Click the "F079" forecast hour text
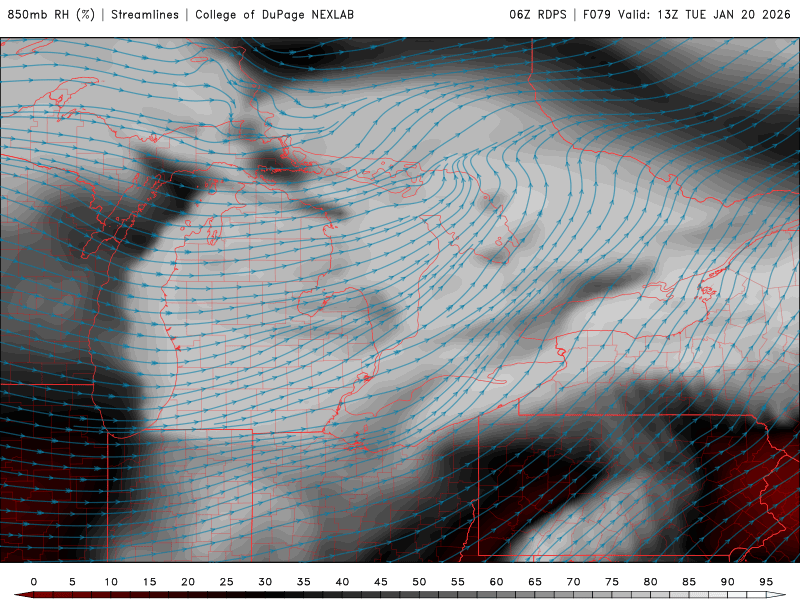This screenshot has width=800, height=600. coord(596,14)
